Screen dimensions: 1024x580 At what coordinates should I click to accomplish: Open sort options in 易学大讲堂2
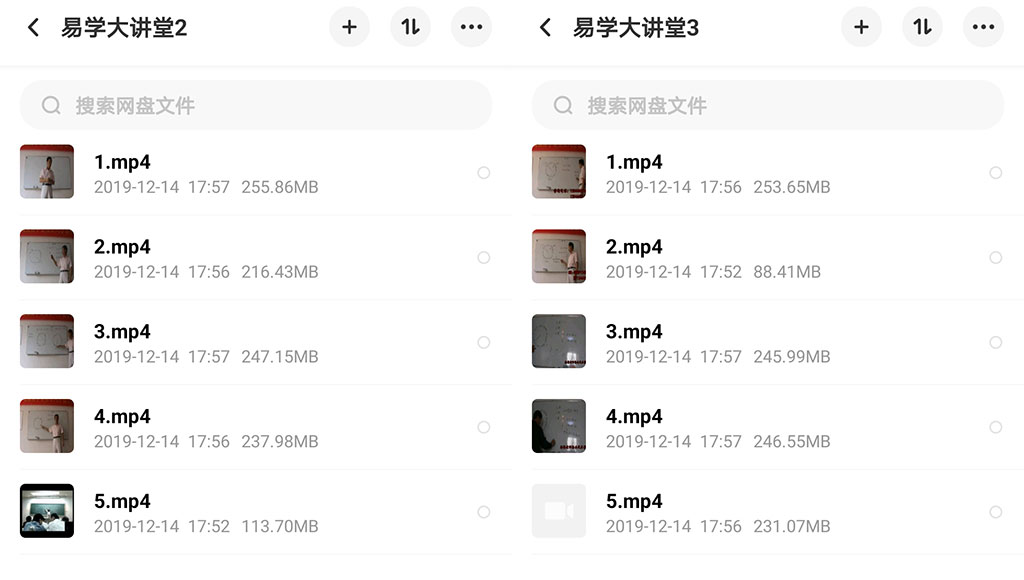[x=410, y=27]
